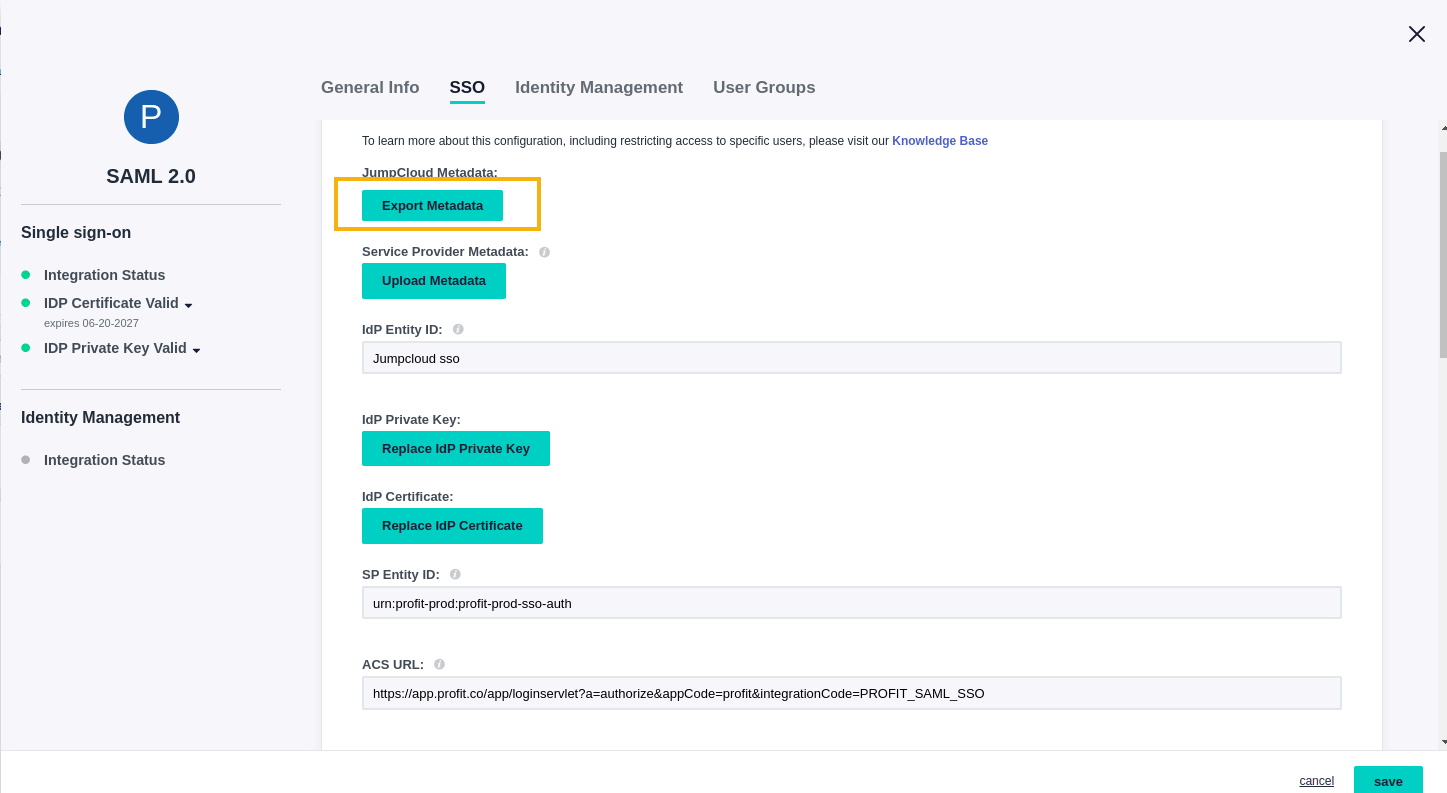Click Integration Status under left Identity Management heading

[104, 460]
